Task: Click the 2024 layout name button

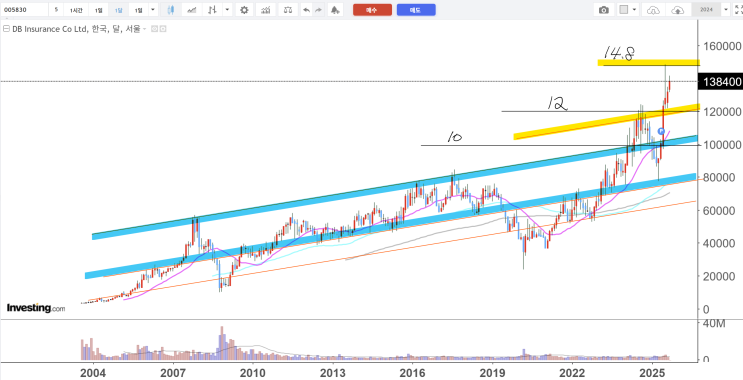Action: [707, 10]
